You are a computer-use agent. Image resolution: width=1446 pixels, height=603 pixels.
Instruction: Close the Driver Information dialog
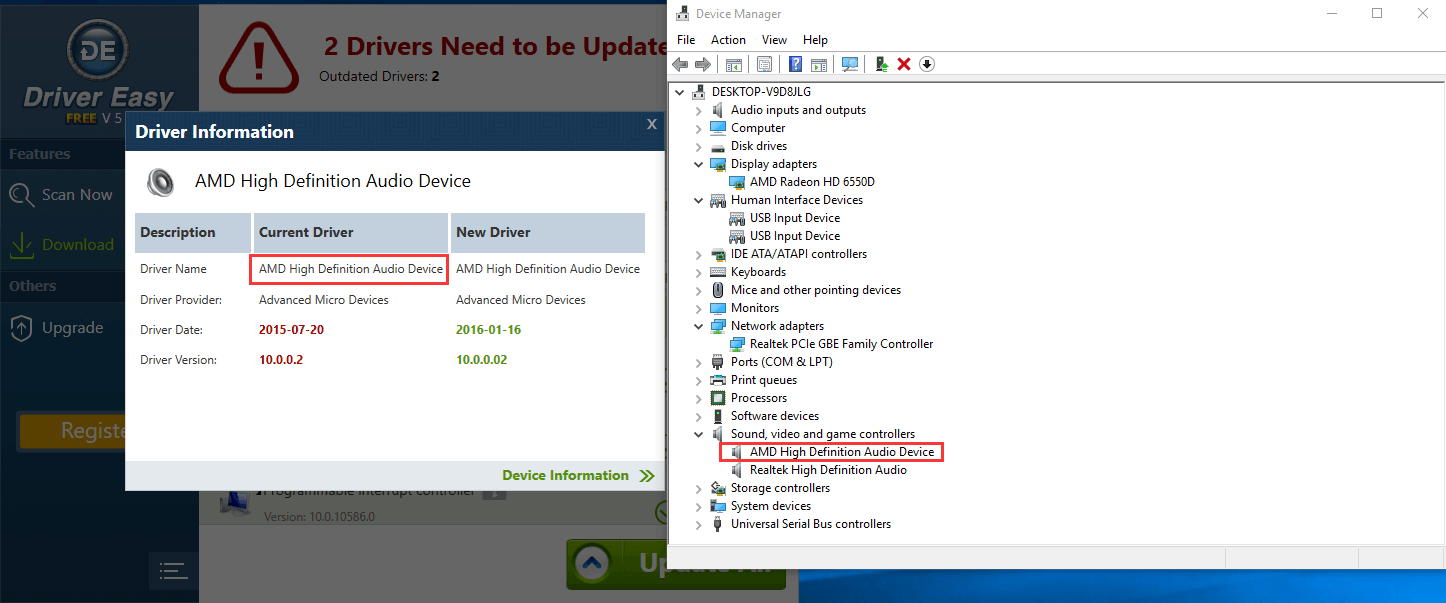[651, 124]
